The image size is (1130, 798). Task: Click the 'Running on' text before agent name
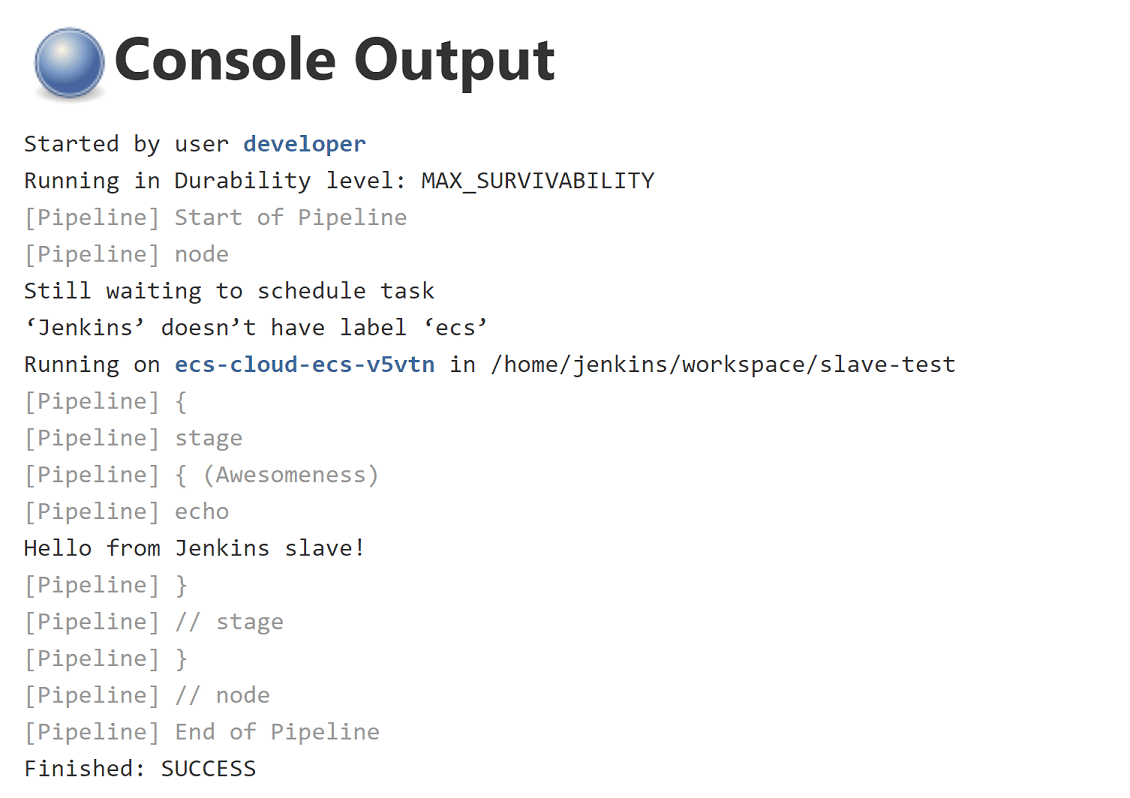(x=92, y=364)
